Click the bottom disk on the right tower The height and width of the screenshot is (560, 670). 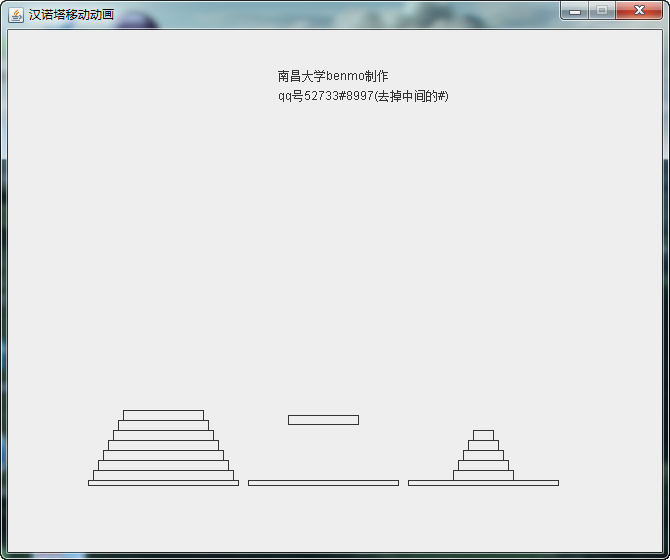click(483, 475)
